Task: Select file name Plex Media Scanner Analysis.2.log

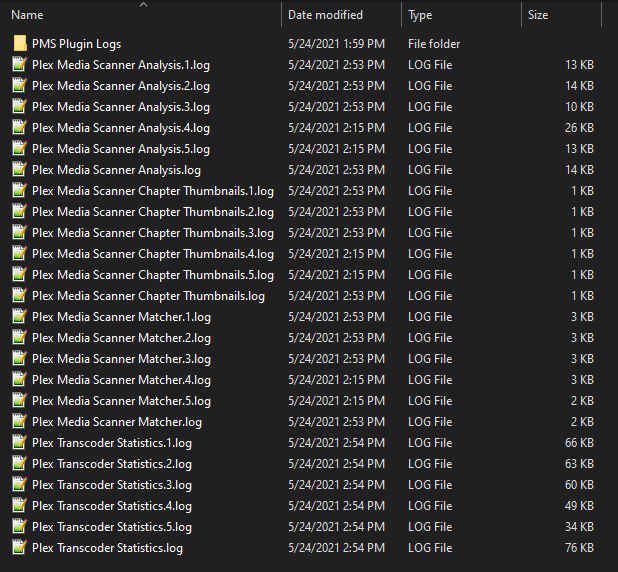Action: coord(121,86)
